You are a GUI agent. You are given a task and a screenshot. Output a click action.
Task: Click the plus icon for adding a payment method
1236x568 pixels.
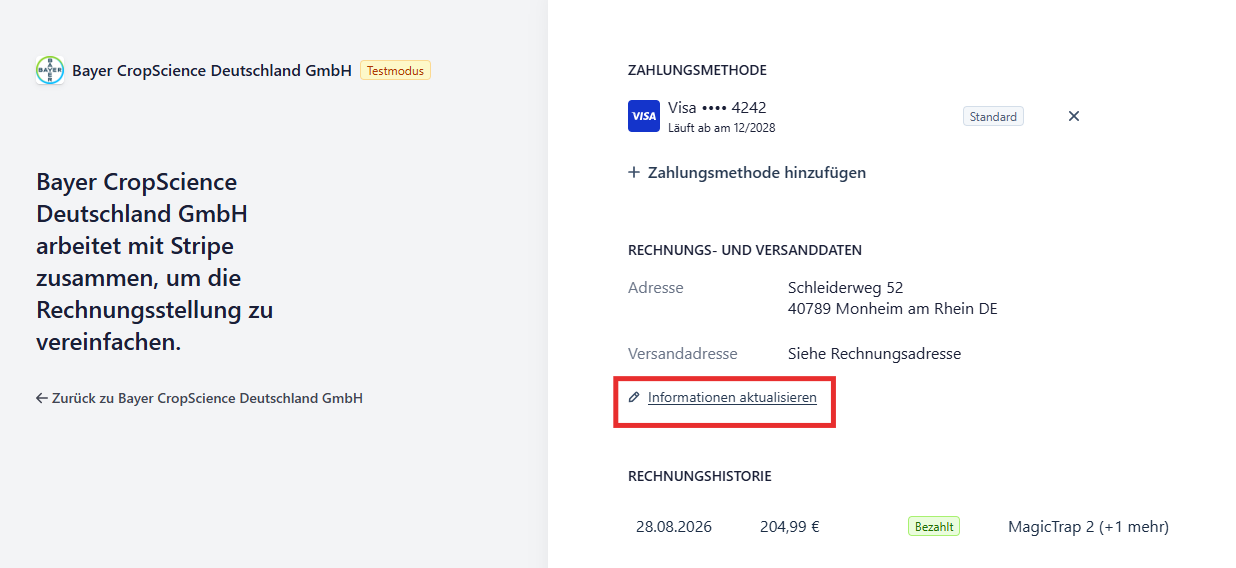(x=634, y=172)
